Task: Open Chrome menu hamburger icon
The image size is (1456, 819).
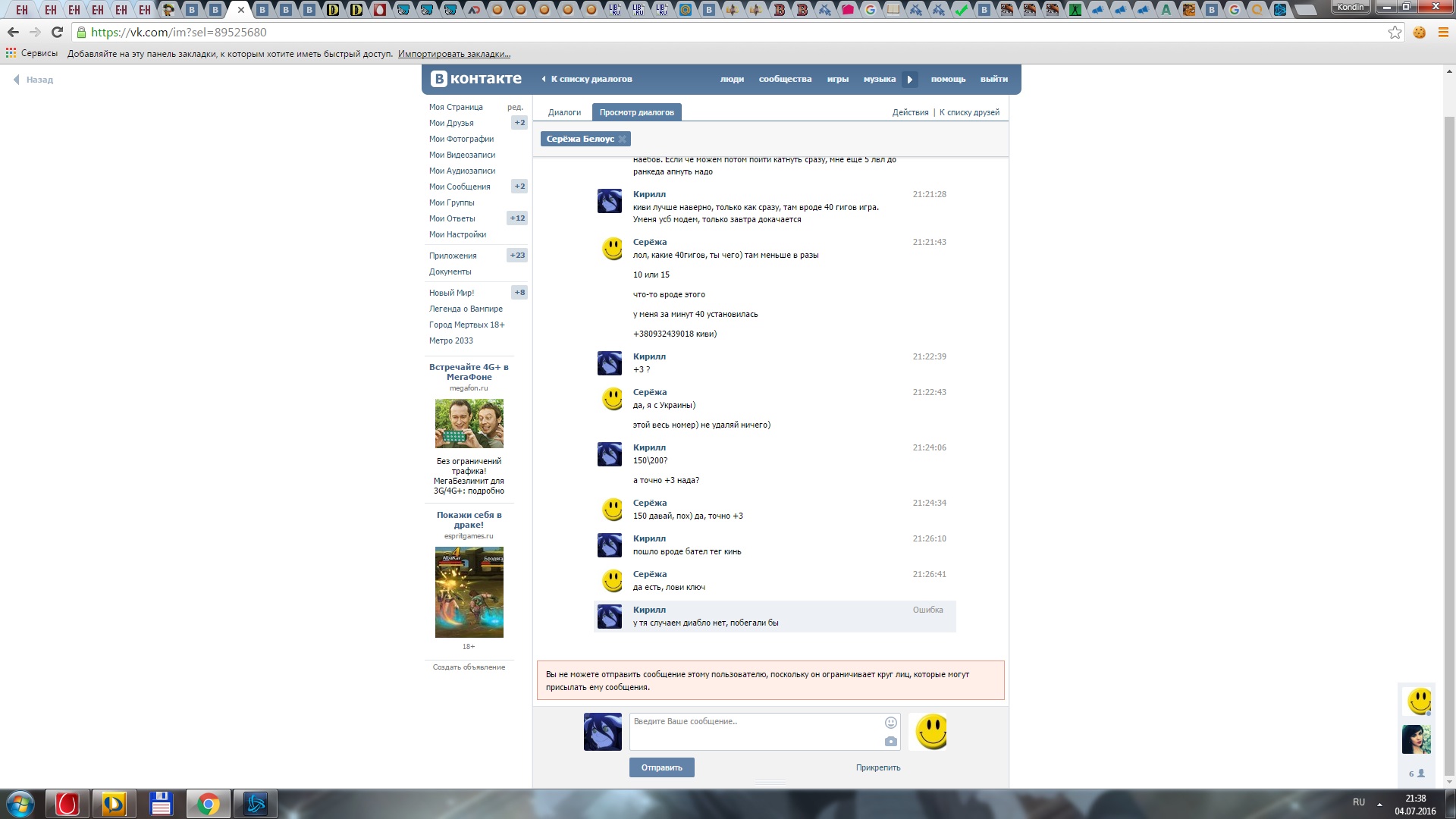Action: (1443, 33)
